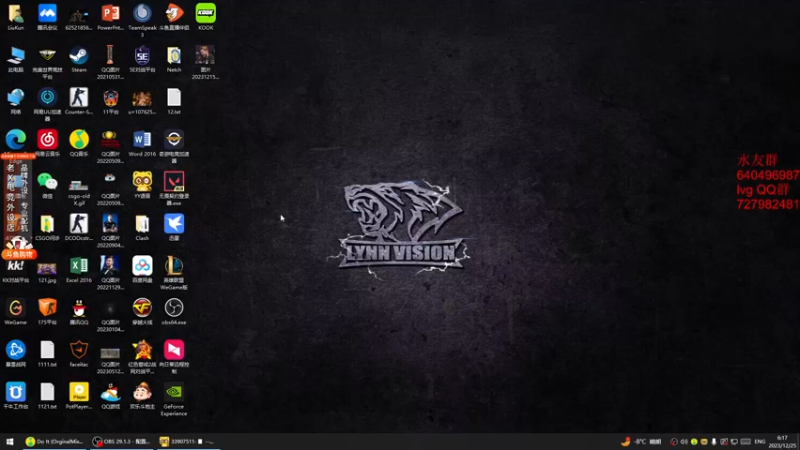Open the taskbar clock showing 6:17
This screenshot has height=450, width=800.
coord(783,442)
